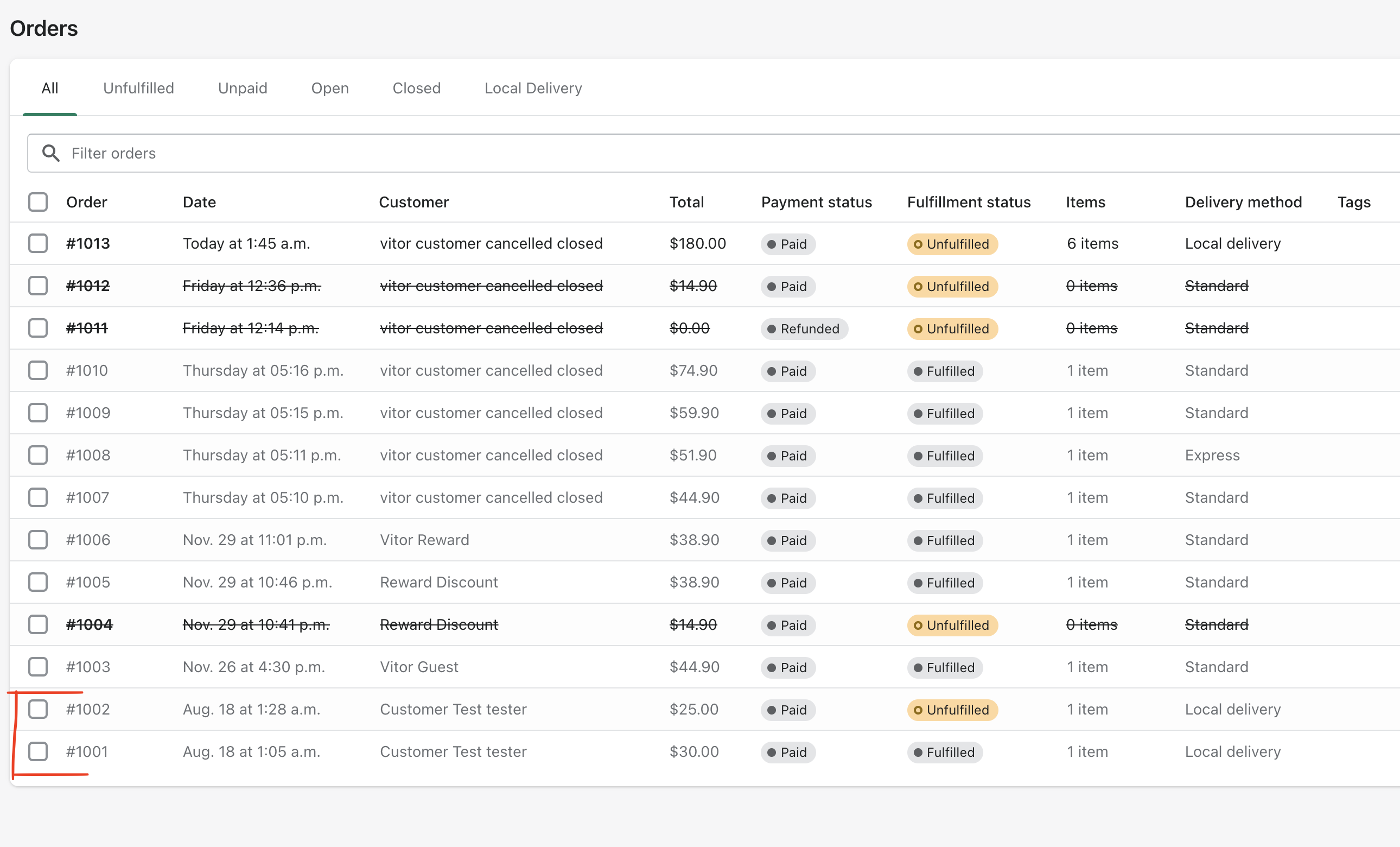The height and width of the screenshot is (847, 1400).
Task: Open the Unpaid tab
Action: tap(243, 88)
